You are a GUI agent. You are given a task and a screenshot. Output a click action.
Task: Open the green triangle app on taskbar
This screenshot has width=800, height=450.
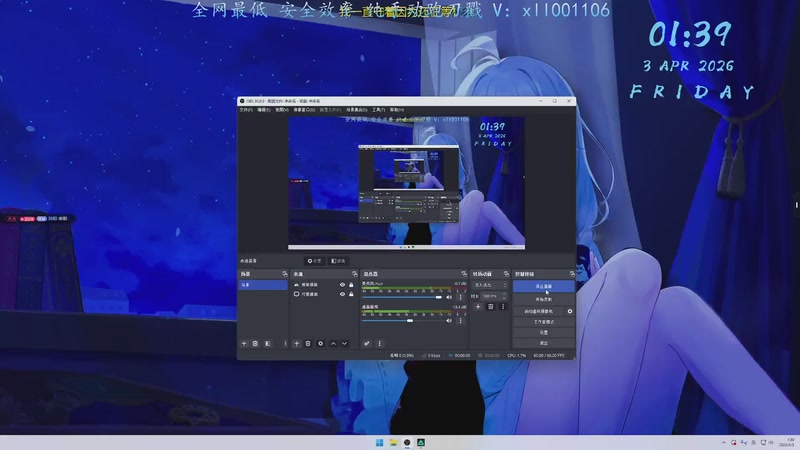pyautogui.click(x=421, y=442)
